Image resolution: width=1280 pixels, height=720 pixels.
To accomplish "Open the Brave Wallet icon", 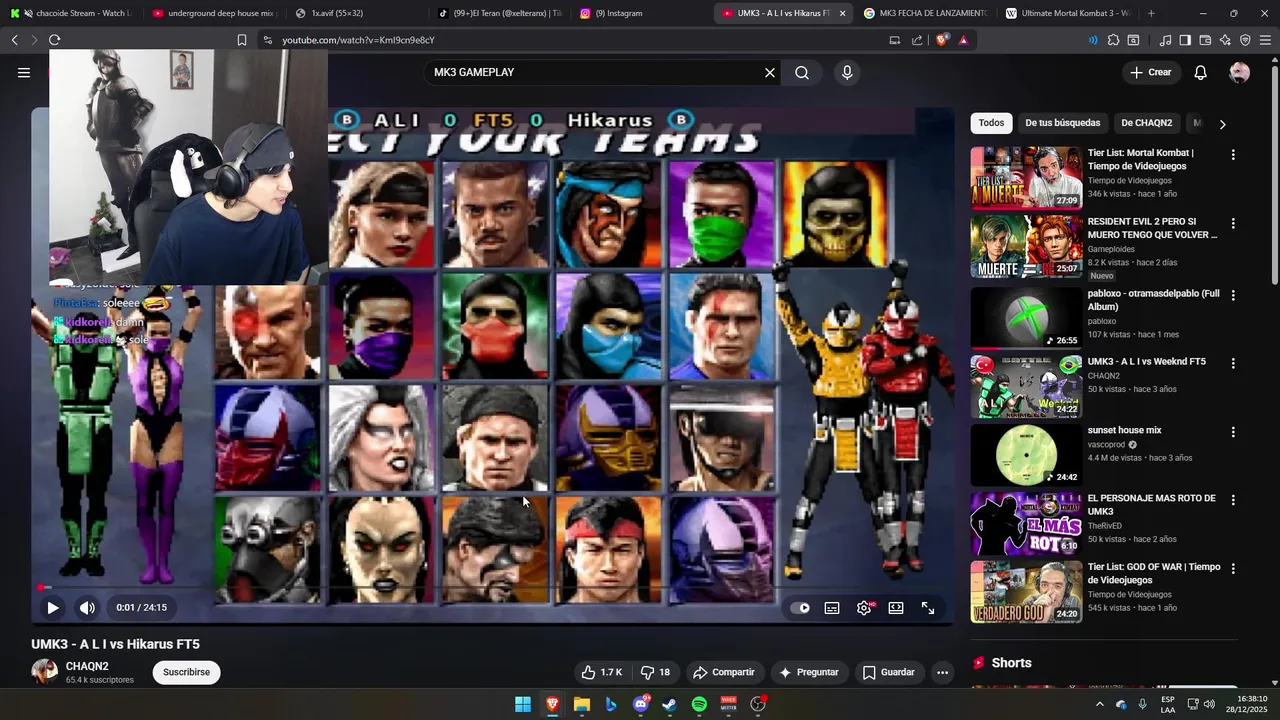I will point(1205,40).
